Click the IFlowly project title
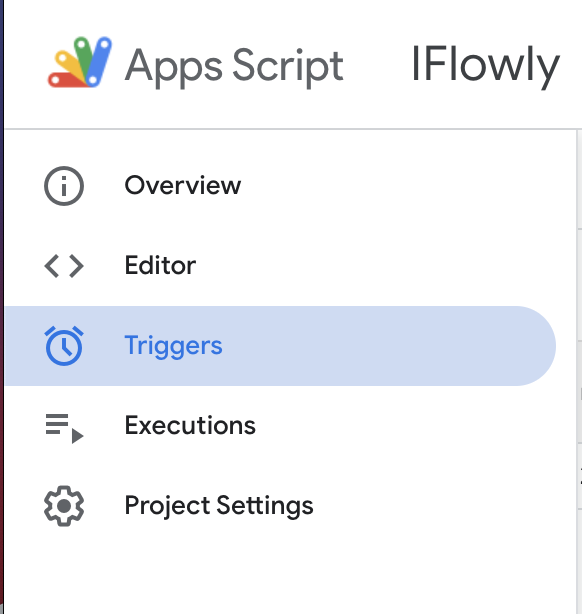 pyautogui.click(x=486, y=65)
